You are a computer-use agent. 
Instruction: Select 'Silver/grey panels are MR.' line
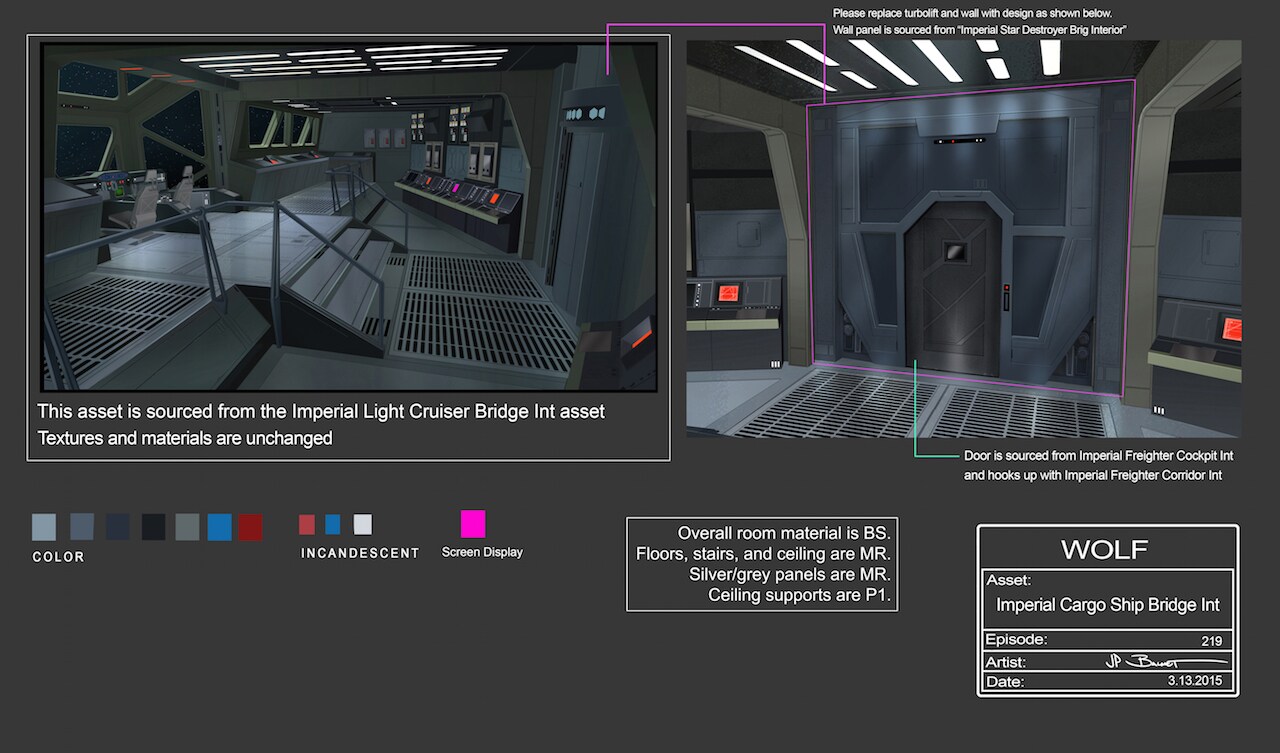tap(789, 575)
